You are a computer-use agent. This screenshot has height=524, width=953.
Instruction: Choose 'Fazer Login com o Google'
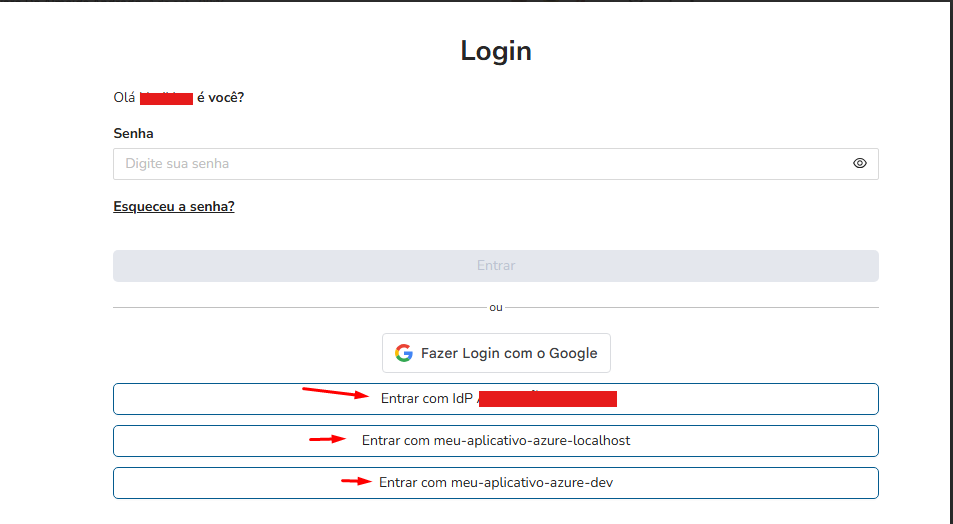(496, 353)
